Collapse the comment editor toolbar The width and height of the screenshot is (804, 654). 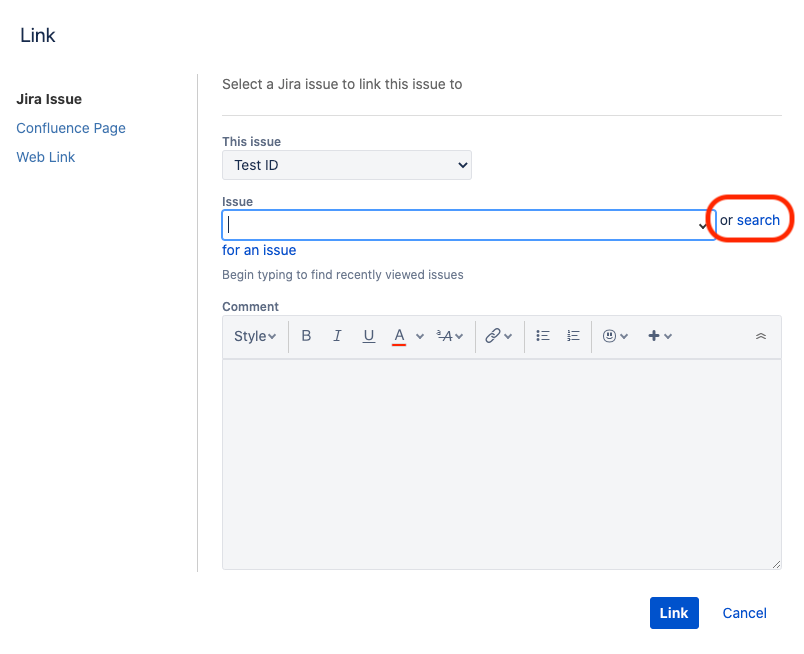click(760, 336)
